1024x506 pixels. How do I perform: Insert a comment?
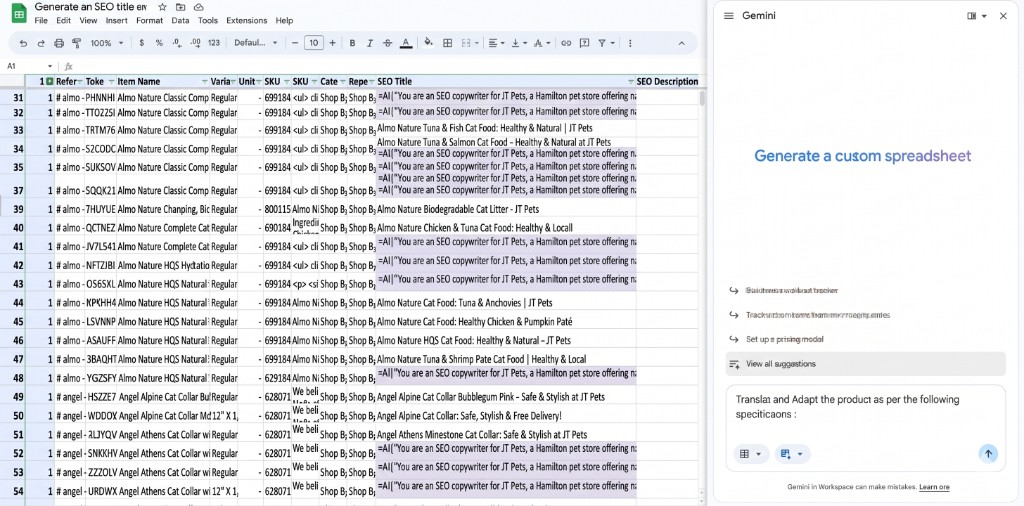click(584, 43)
